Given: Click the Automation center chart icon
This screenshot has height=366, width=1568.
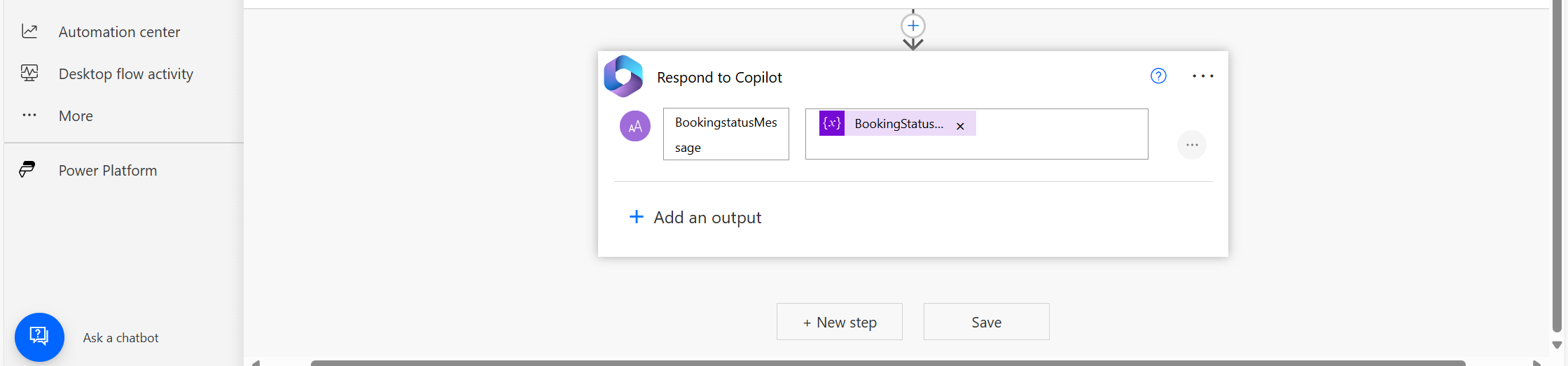Looking at the screenshot, I should 29,31.
